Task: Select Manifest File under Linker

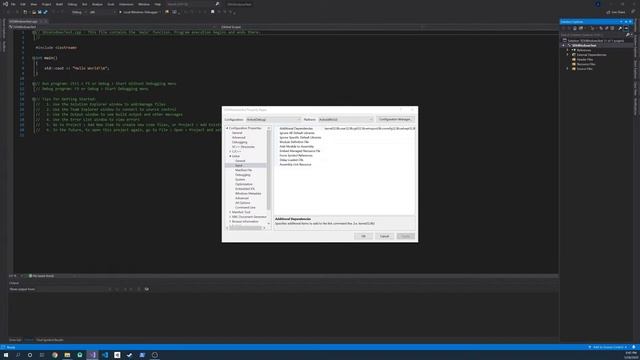Action: pos(244,170)
